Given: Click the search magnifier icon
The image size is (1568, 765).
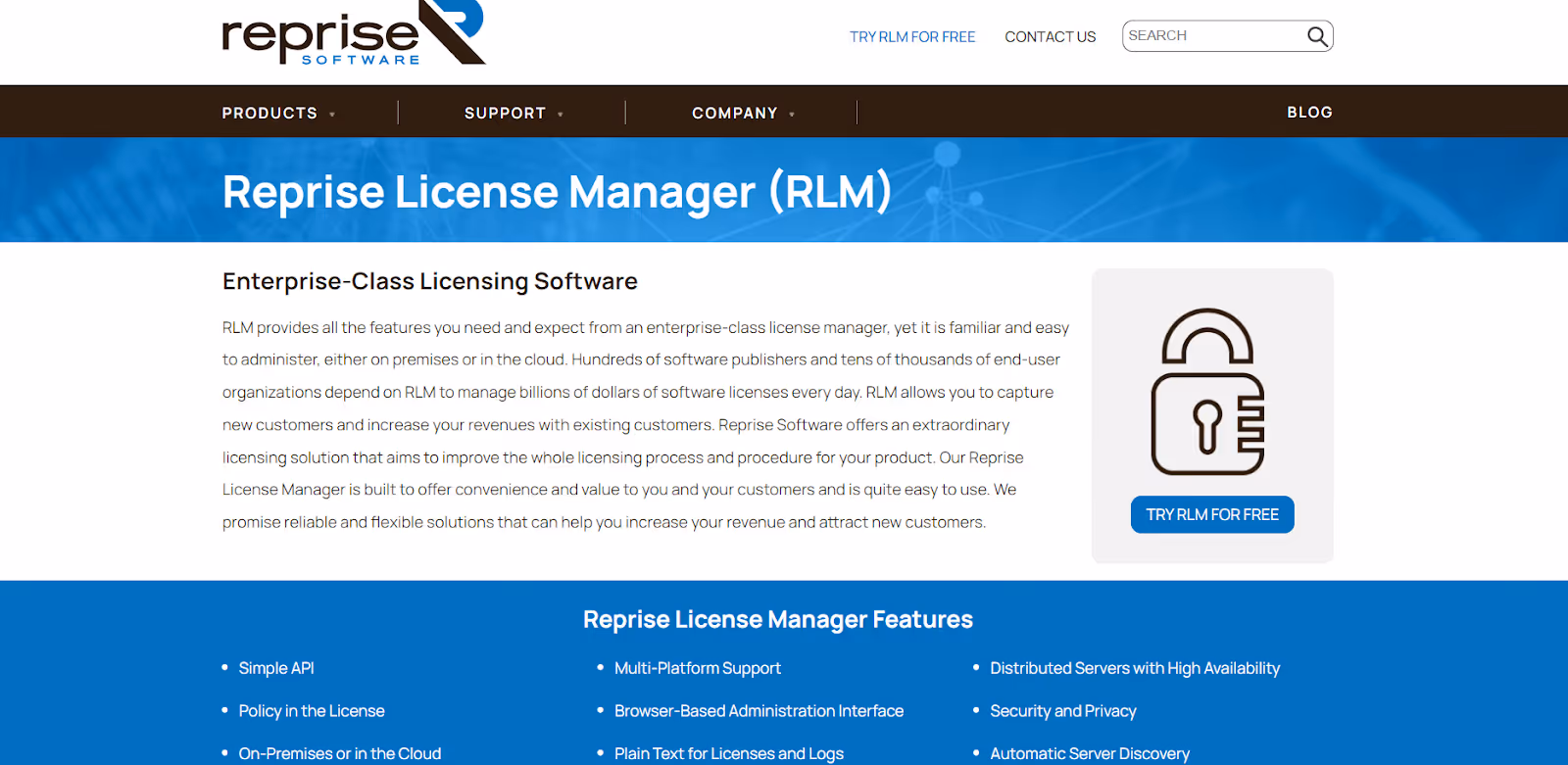Looking at the screenshot, I should click(x=1317, y=36).
